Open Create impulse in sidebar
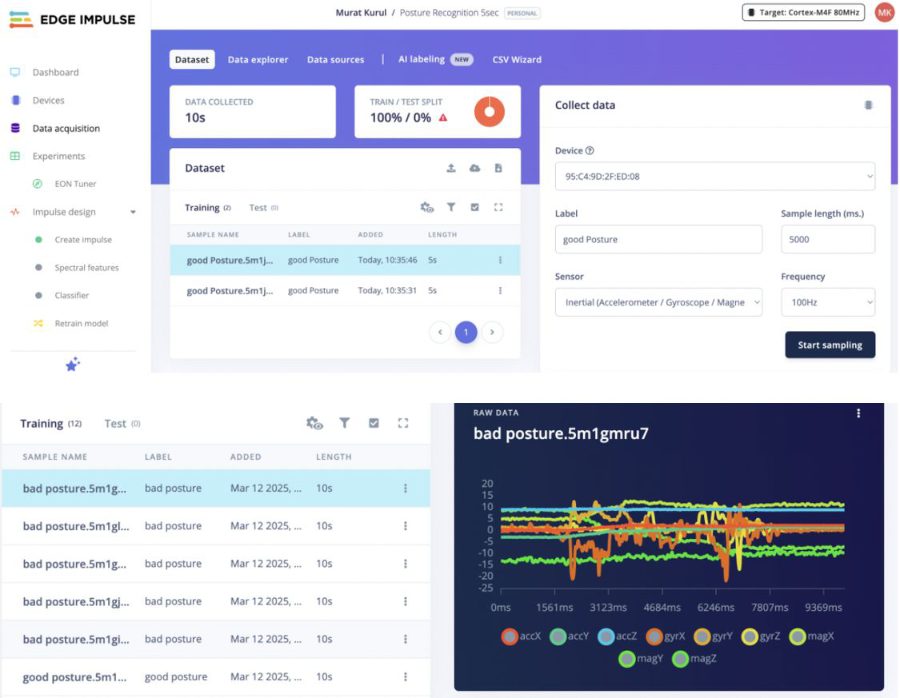 pos(83,239)
